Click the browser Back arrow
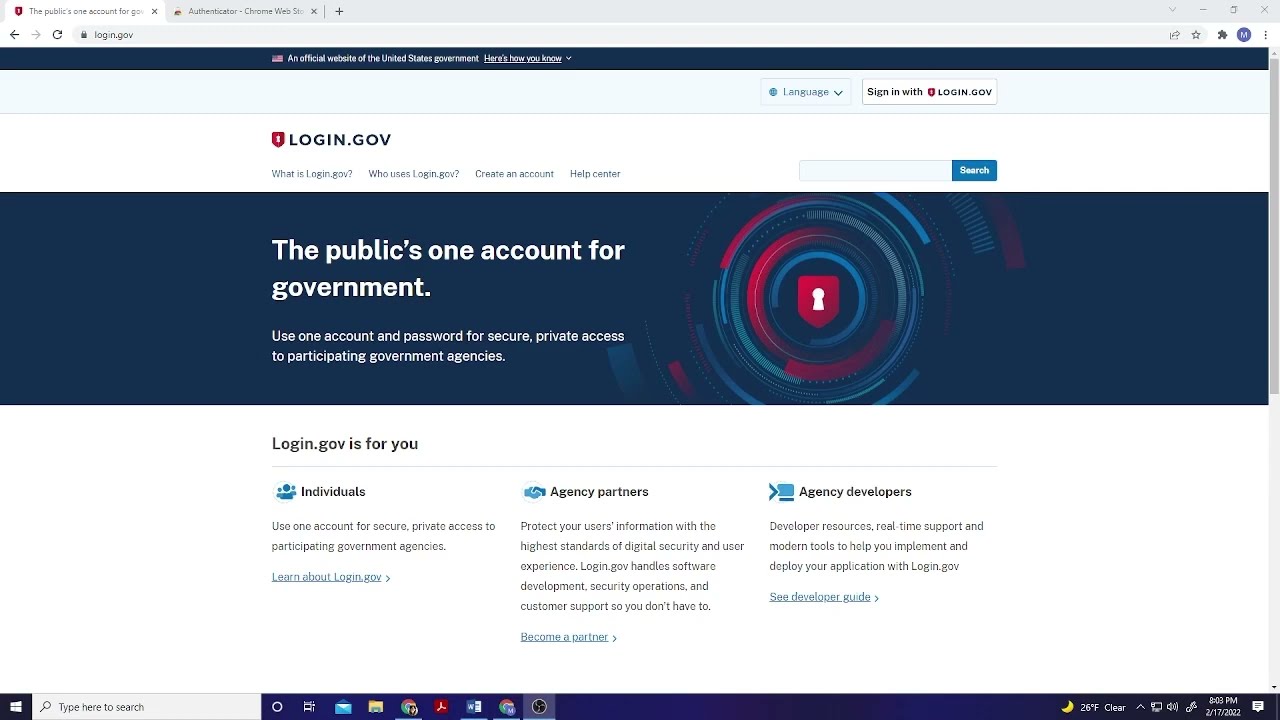Image resolution: width=1280 pixels, height=720 pixels. point(14,35)
